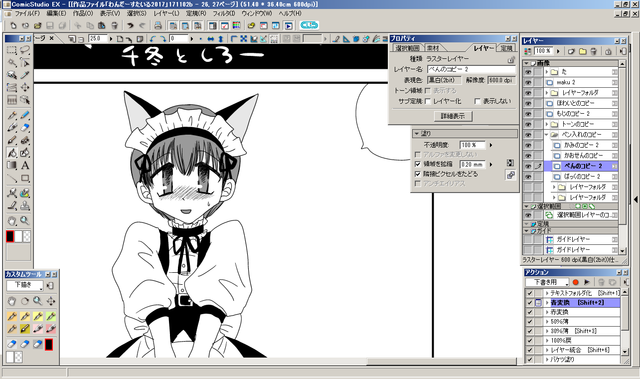Screen dimensions: 640x379
Task: Click the flip vertical arrow icon
Action: click(220, 39)
